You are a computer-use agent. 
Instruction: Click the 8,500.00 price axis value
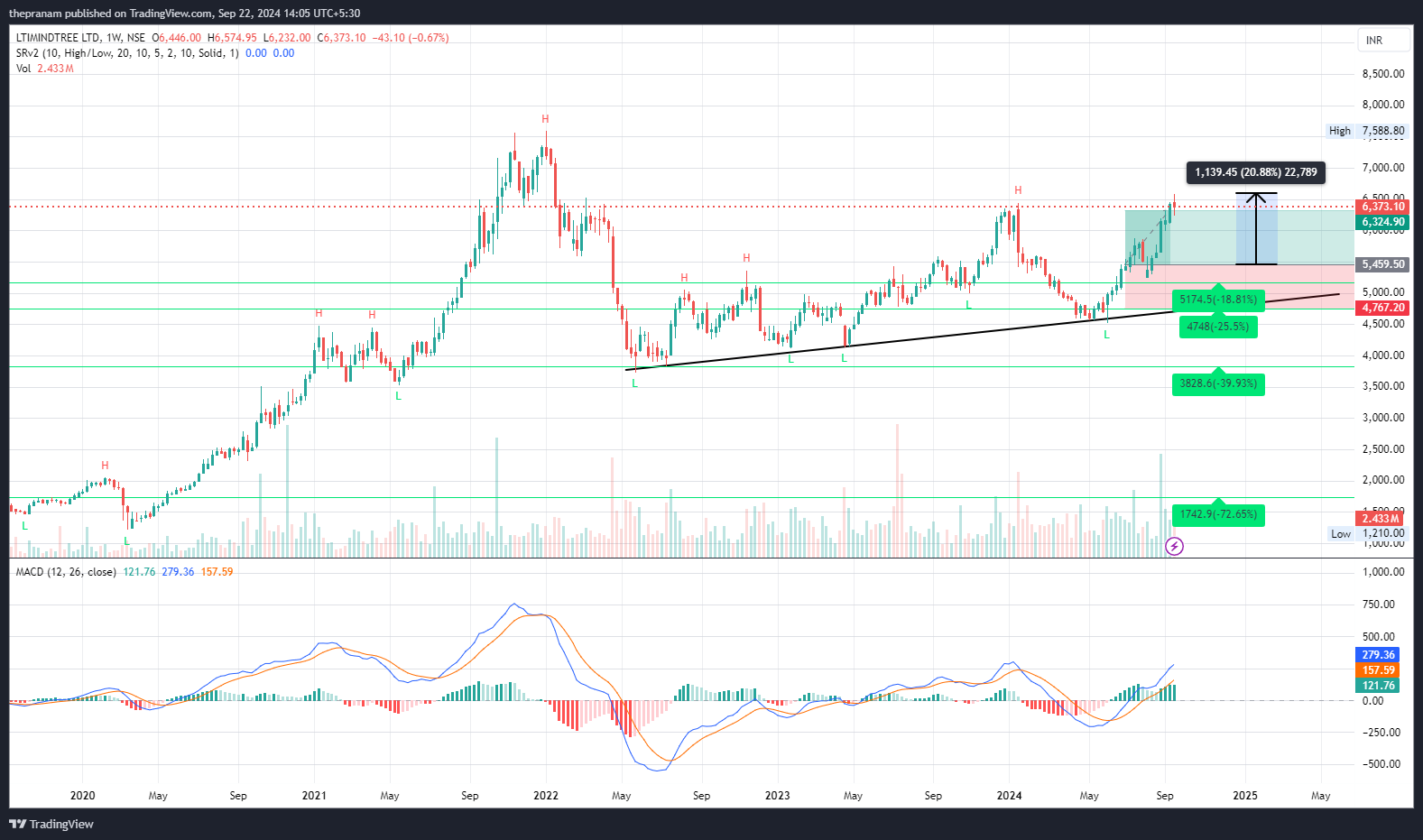(1383, 74)
